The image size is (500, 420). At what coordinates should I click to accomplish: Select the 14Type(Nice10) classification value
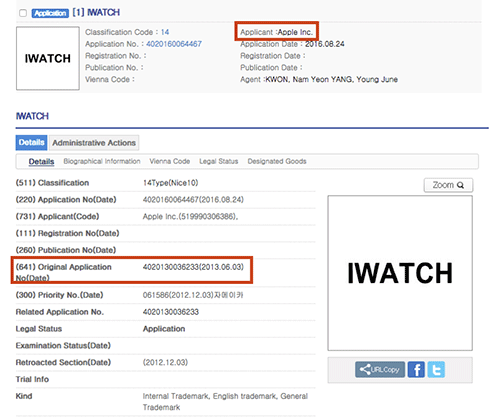click(171, 183)
